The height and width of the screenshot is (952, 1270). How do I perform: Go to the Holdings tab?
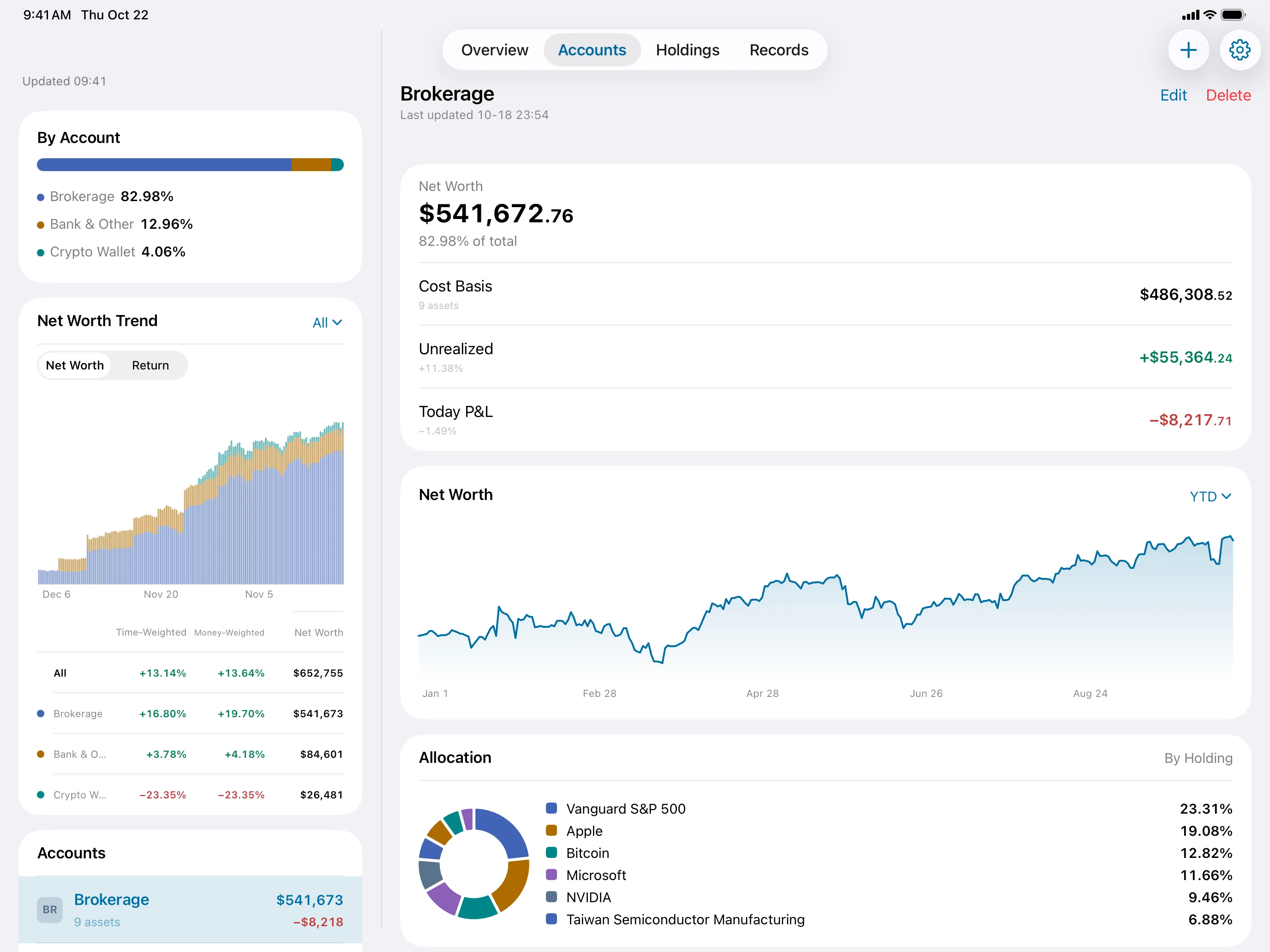click(687, 50)
